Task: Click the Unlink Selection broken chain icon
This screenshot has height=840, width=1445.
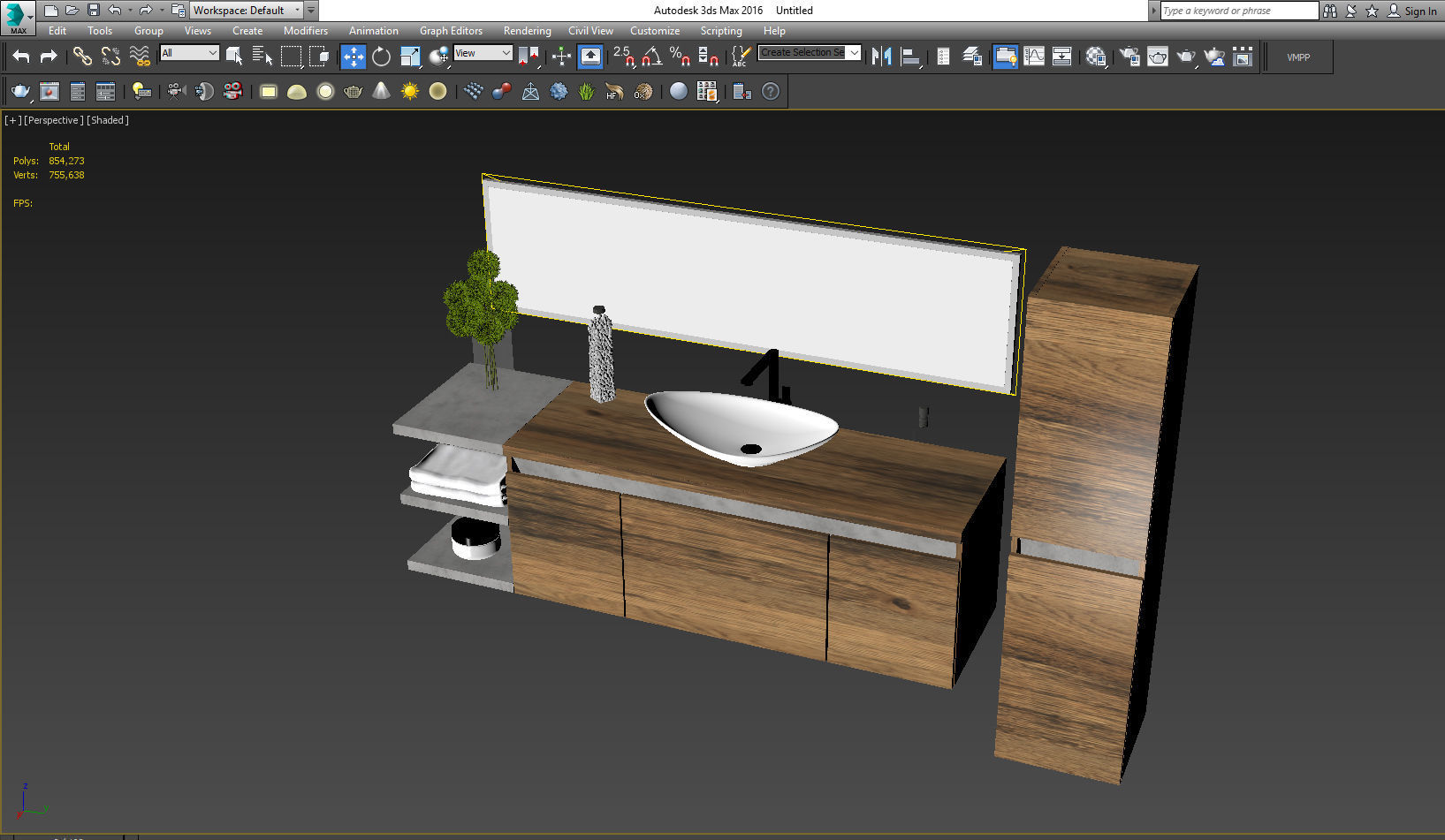Action: tap(110, 57)
